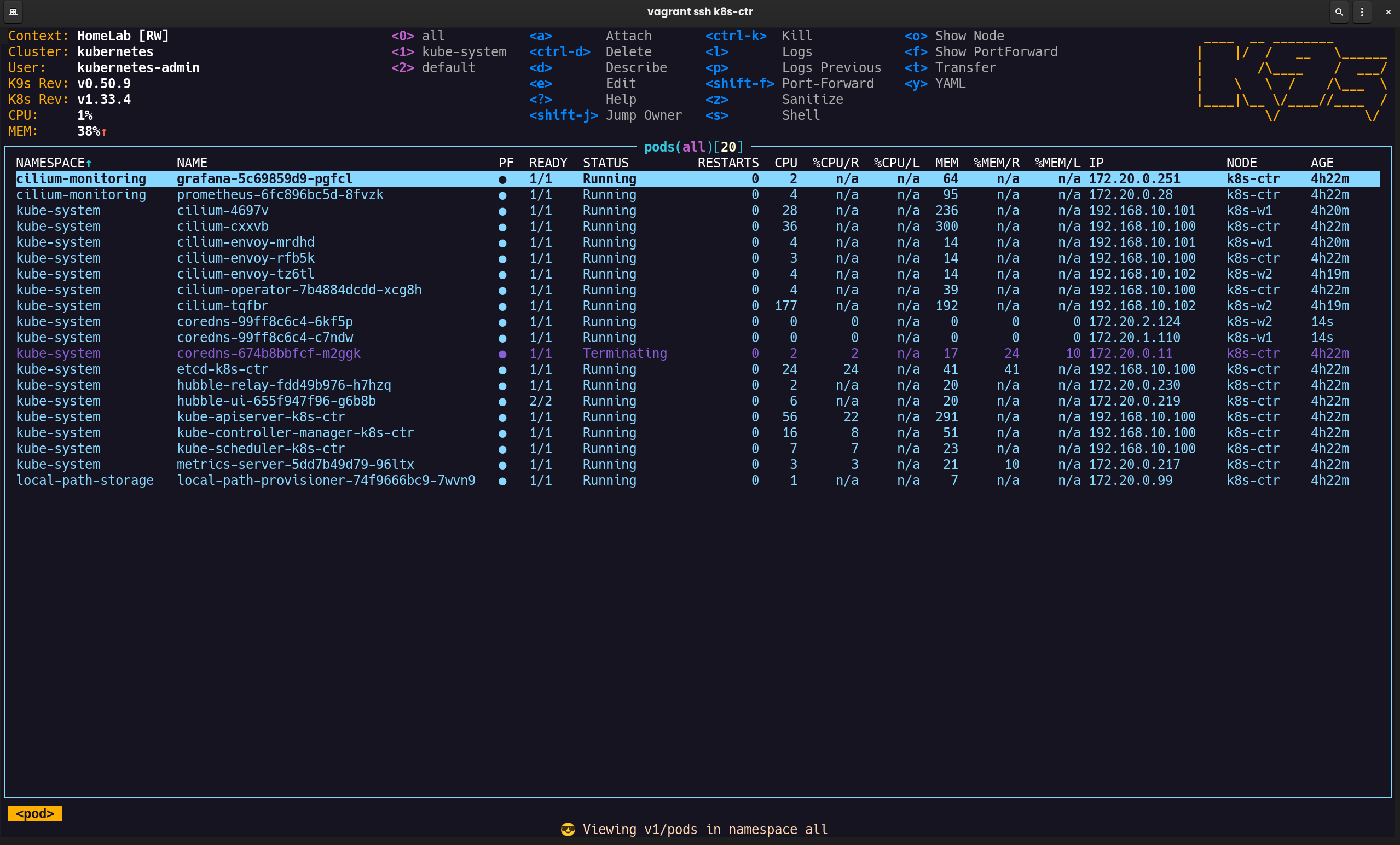The image size is (1400, 845).
Task: Click the <shift-f> Port-Forward hint
Action: tap(790, 84)
